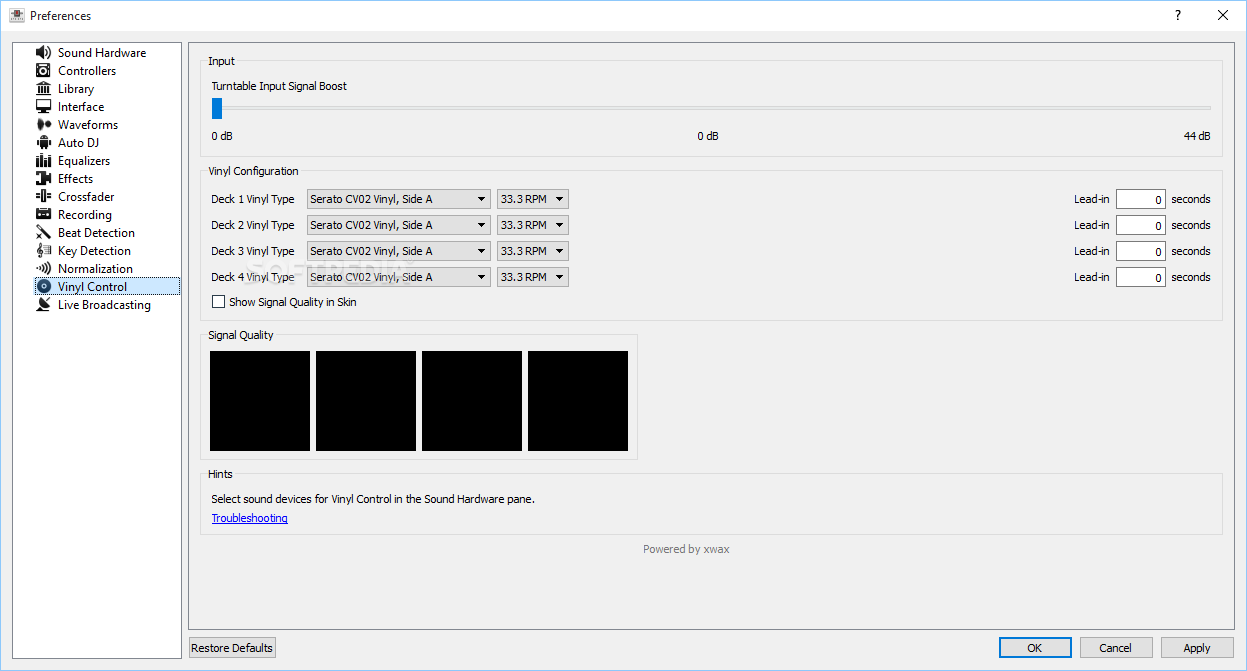
Task: Click the Vinyl Control record icon
Action: pyautogui.click(x=43, y=287)
